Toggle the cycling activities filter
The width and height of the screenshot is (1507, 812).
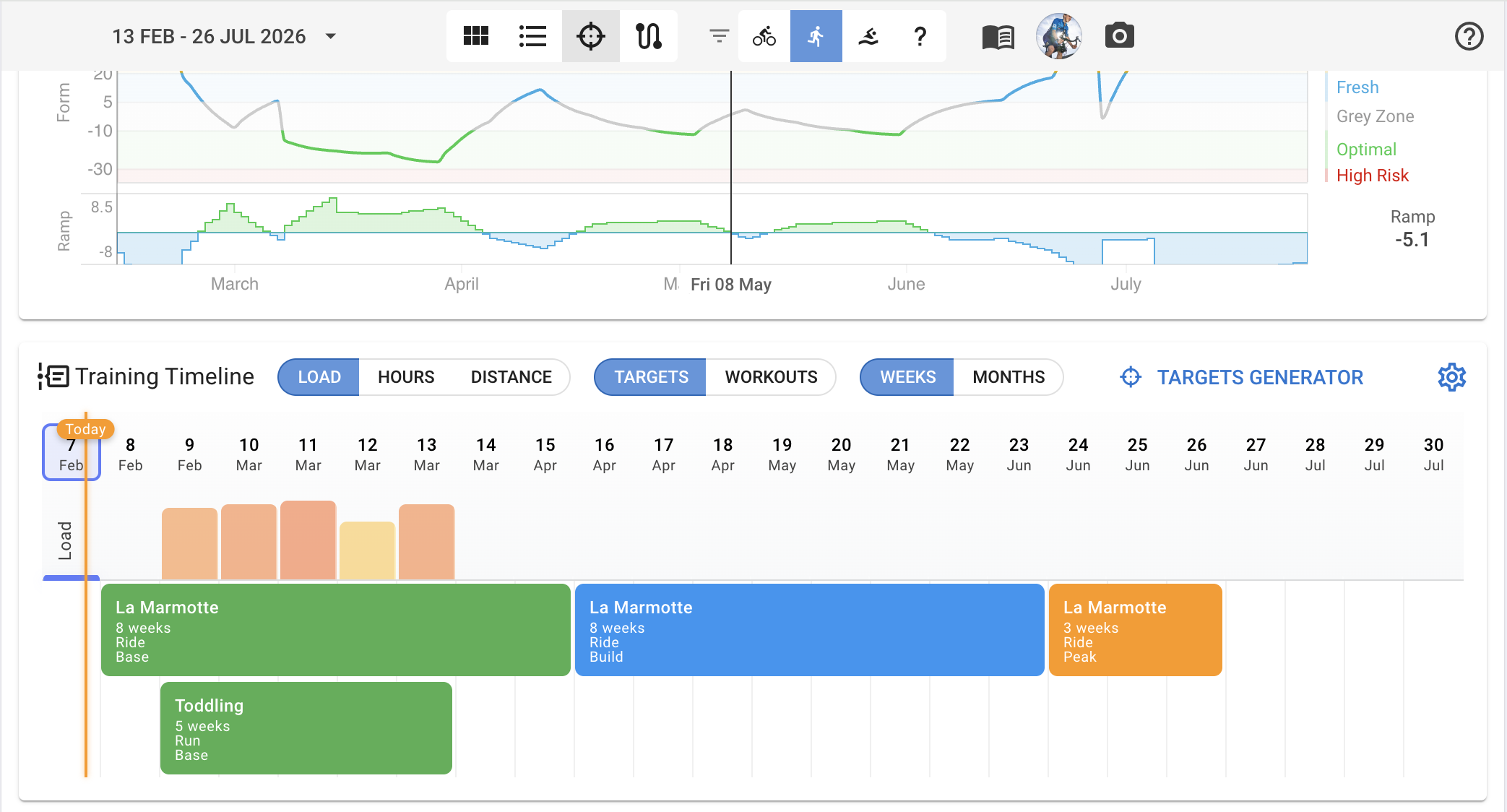(764, 36)
